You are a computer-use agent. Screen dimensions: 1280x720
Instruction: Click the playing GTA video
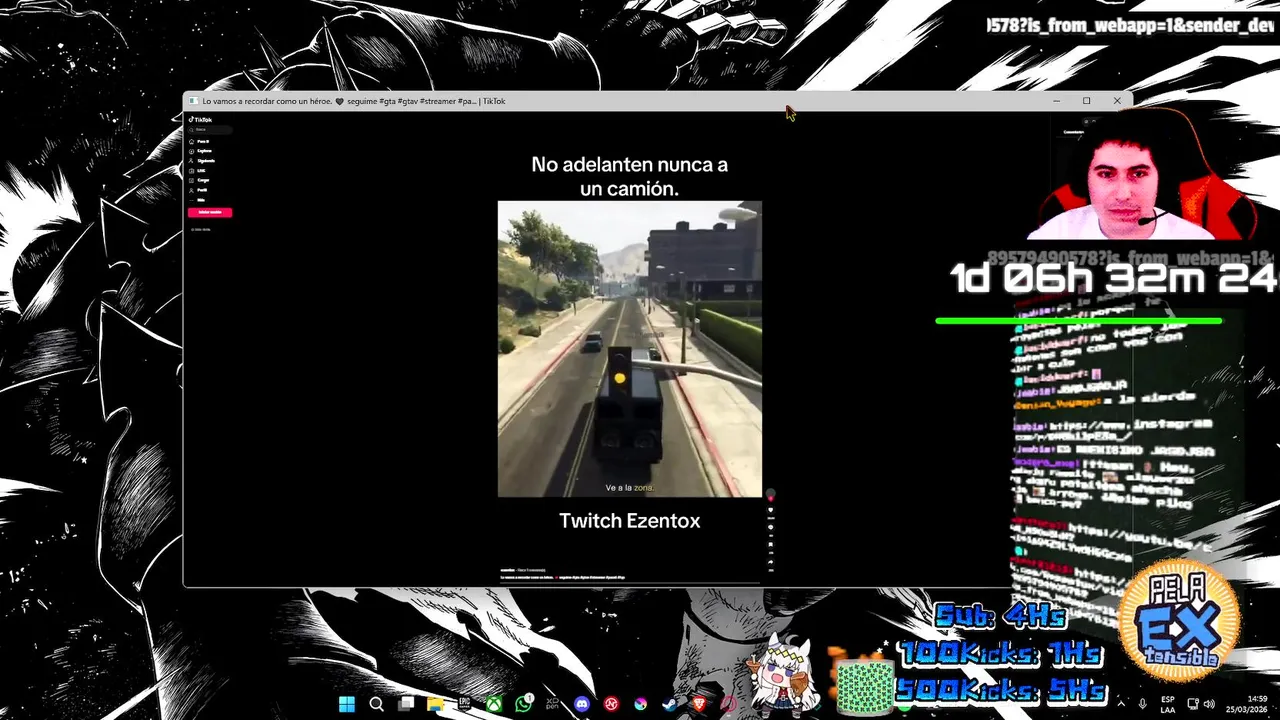[630, 349]
